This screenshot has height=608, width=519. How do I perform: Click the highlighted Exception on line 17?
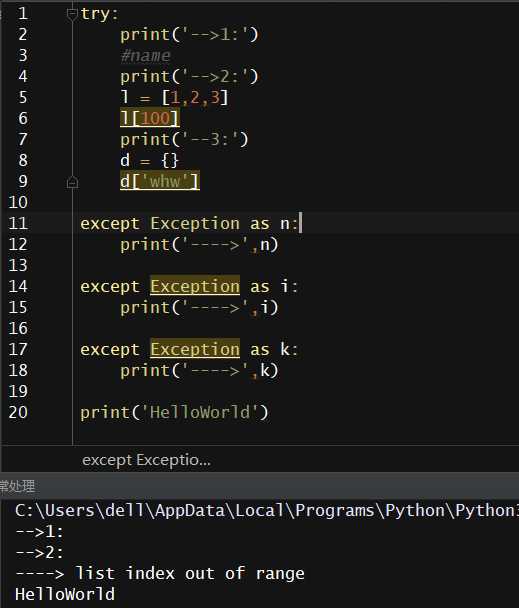click(x=195, y=349)
